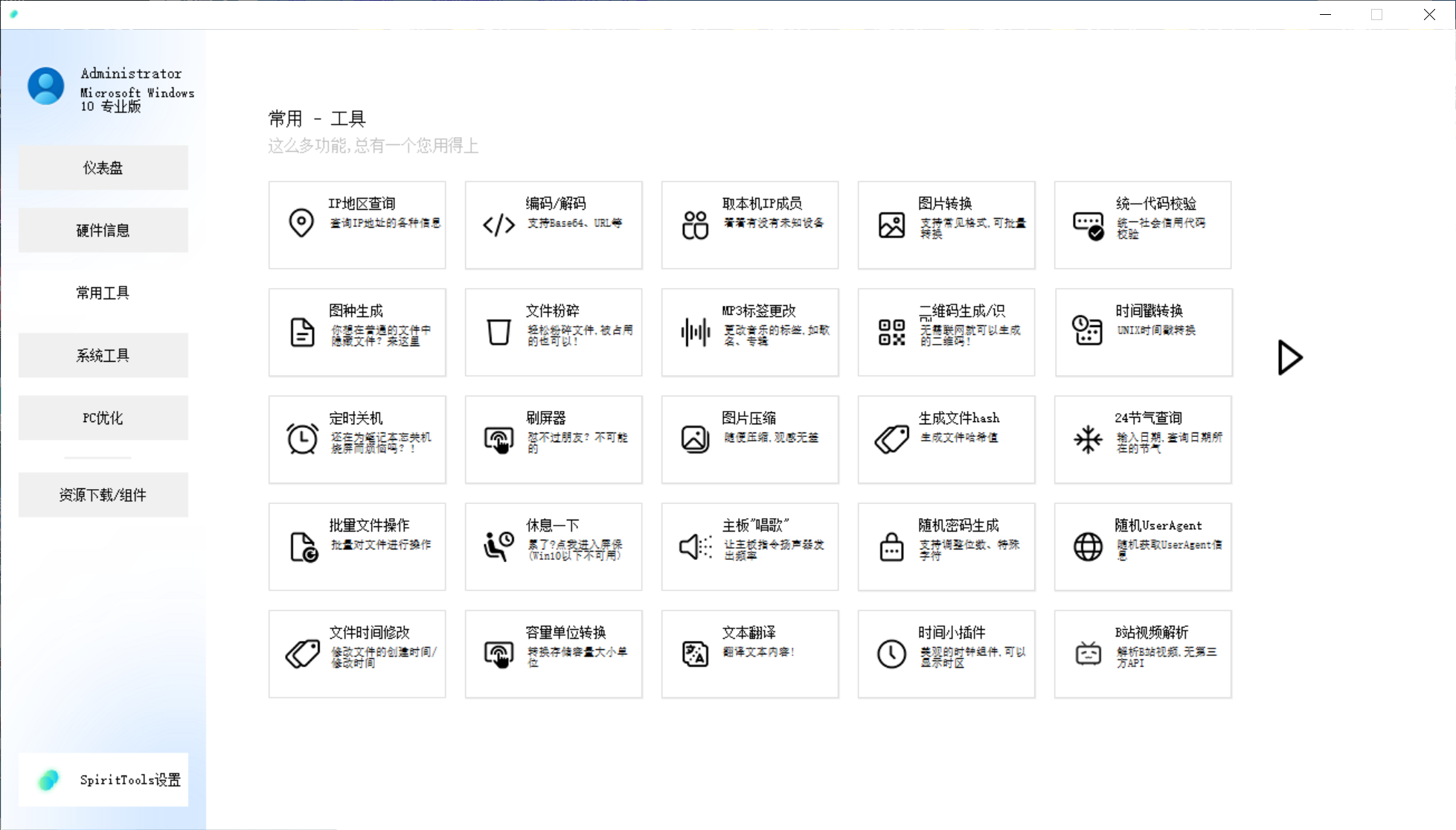Click the MP3标签更改 waveform icon

coord(695,332)
